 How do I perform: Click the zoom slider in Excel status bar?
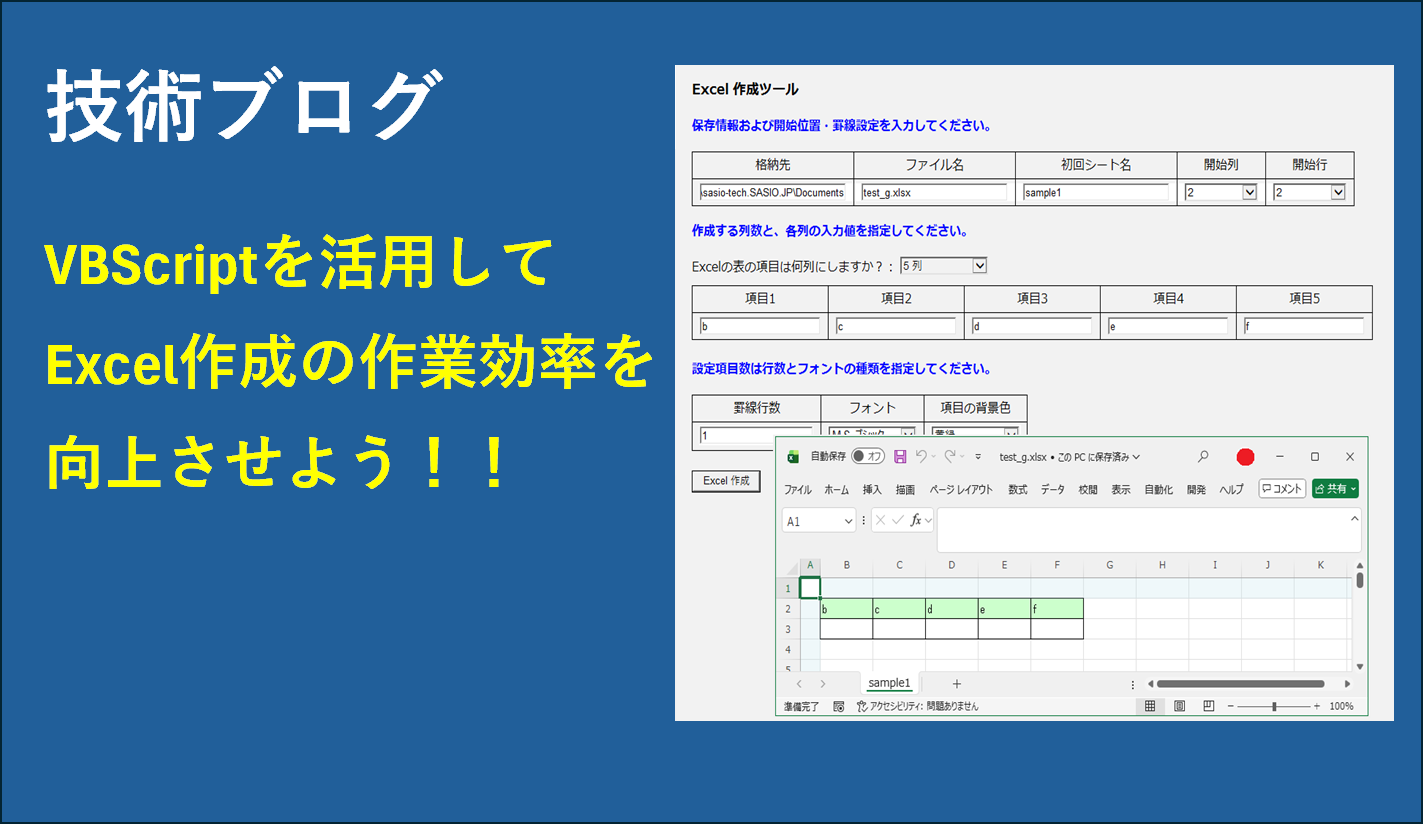1274,706
